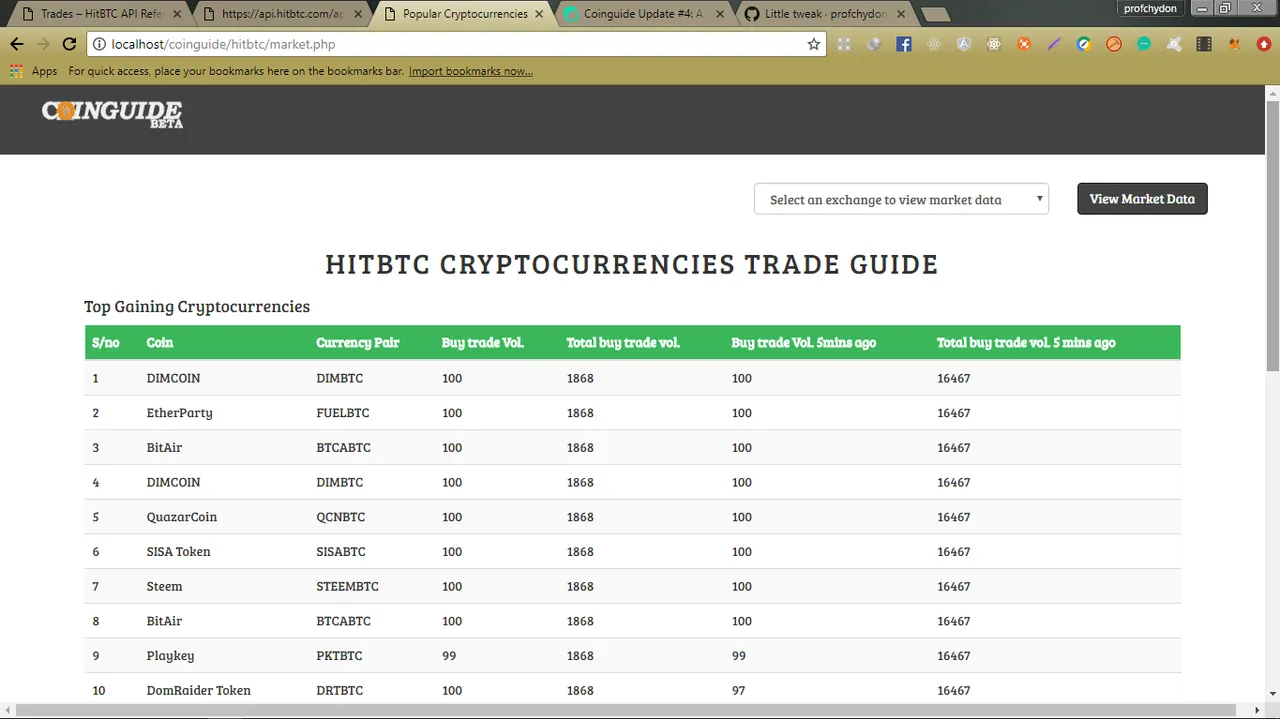Open the MetaMask fox extension
The image size is (1280, 719).
coord(1234,44)
